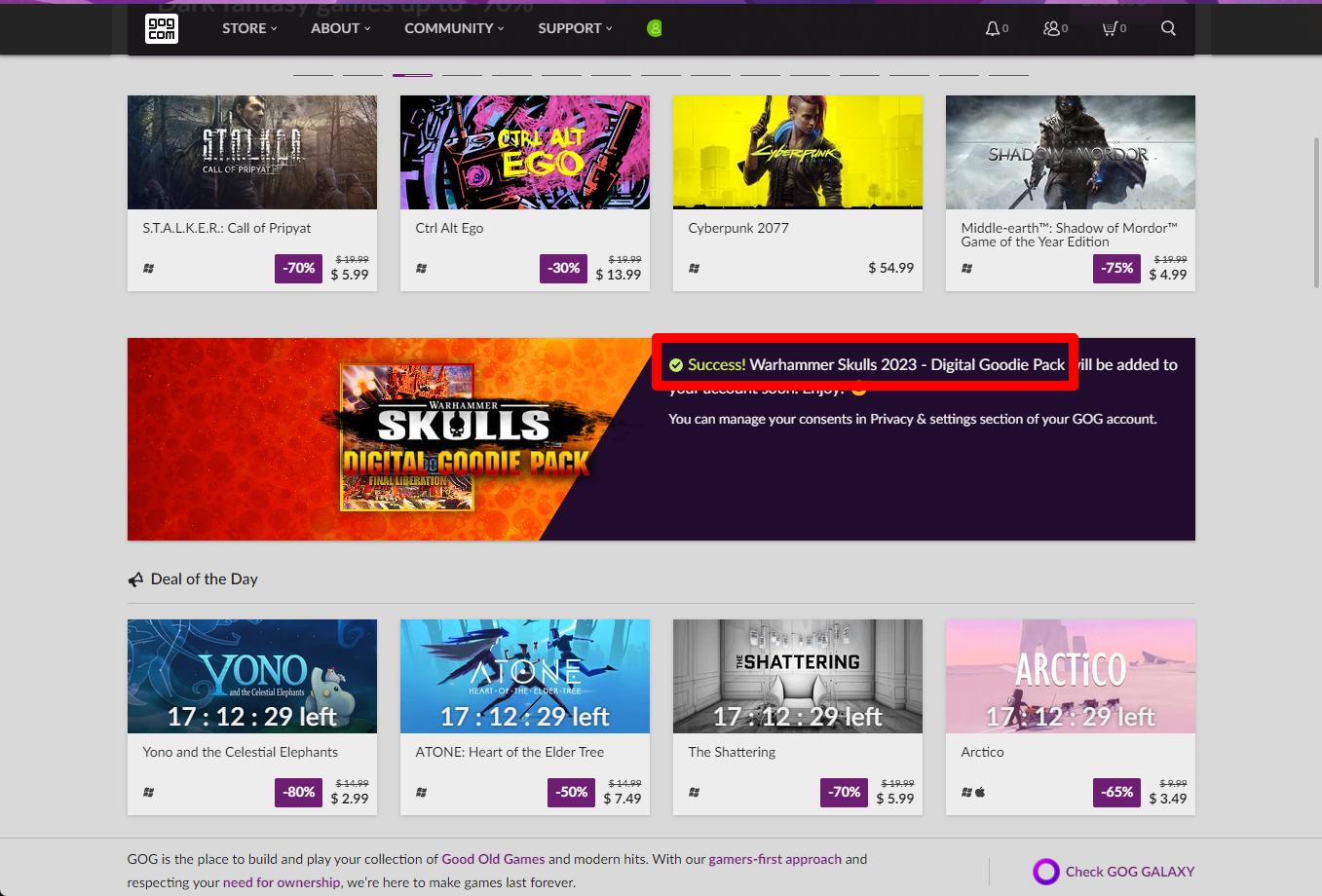Screen dimensions: 1322x896
Task: Open the Shadow of Mordor thumbnail
Action: 1071,152
